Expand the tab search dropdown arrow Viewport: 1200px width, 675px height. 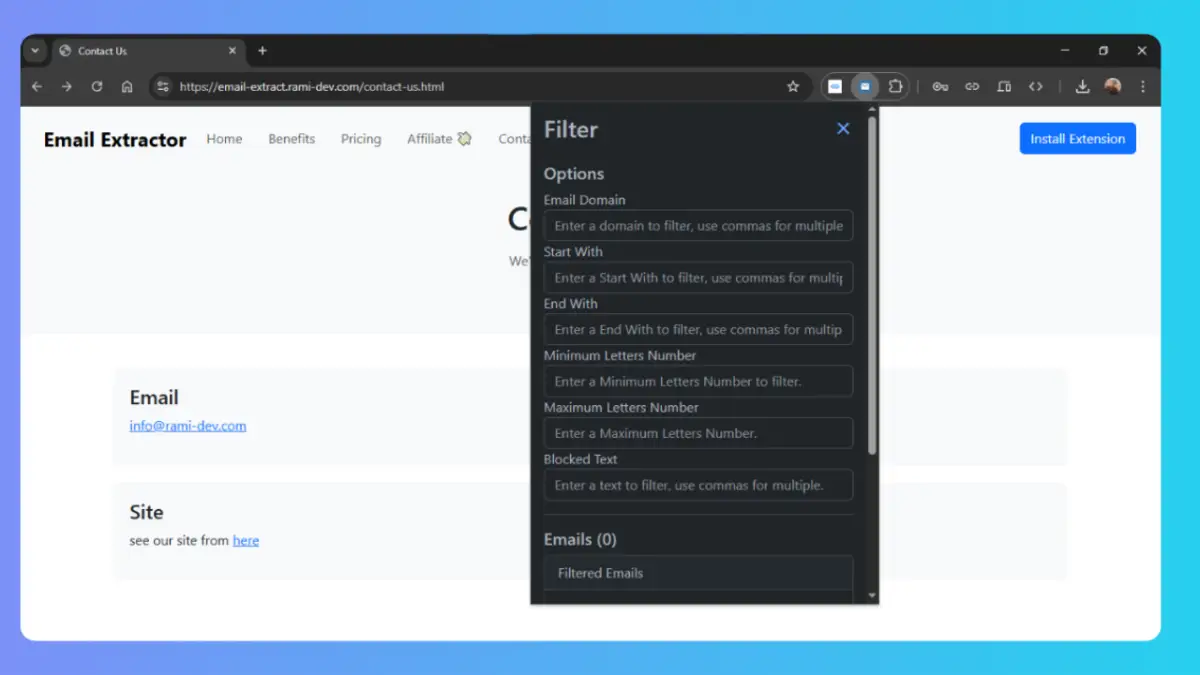pyautogui.click(x=35, y=51)
